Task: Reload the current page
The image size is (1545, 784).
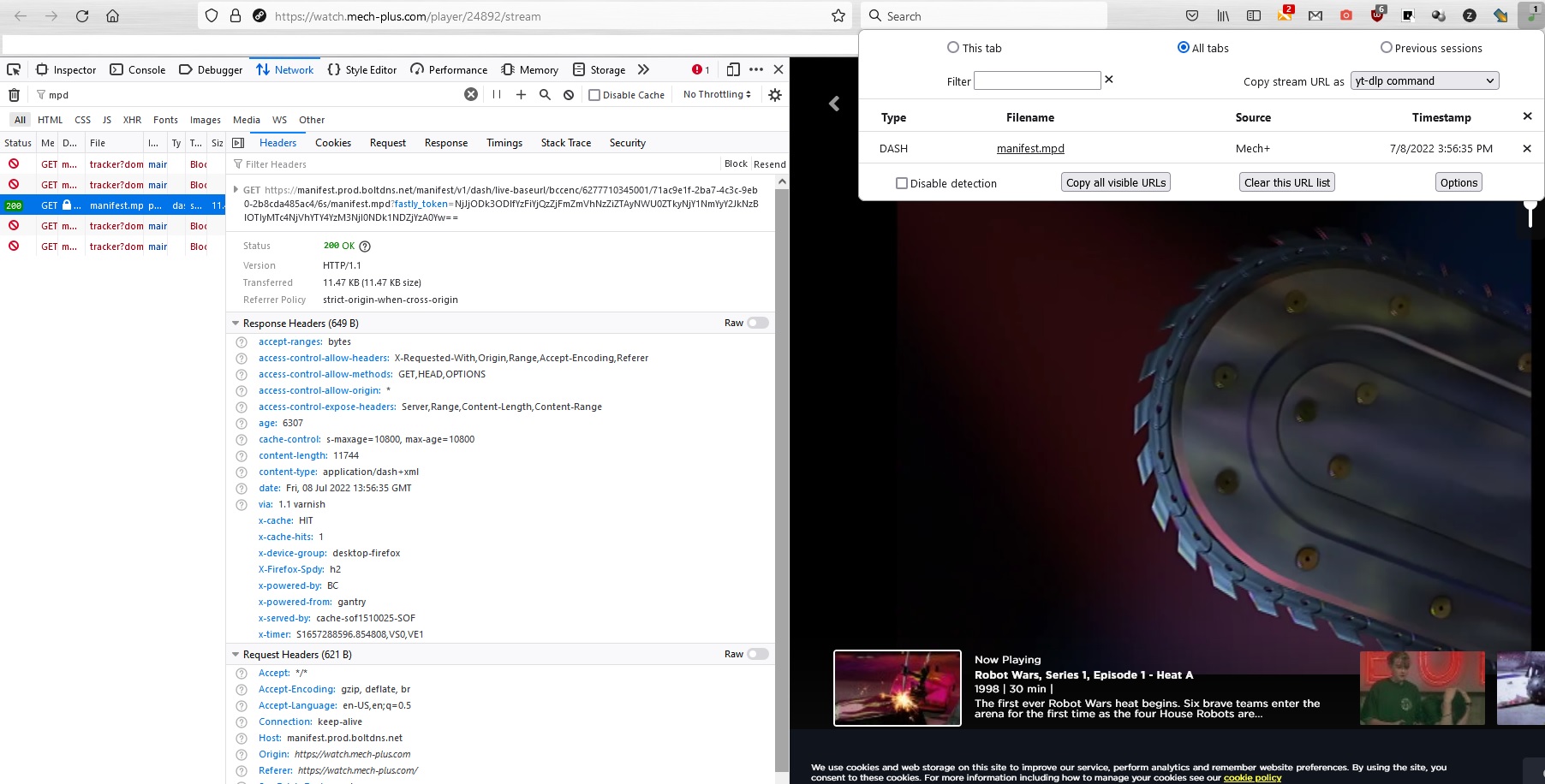Action: pyautogui.click(x=82, y=16)
